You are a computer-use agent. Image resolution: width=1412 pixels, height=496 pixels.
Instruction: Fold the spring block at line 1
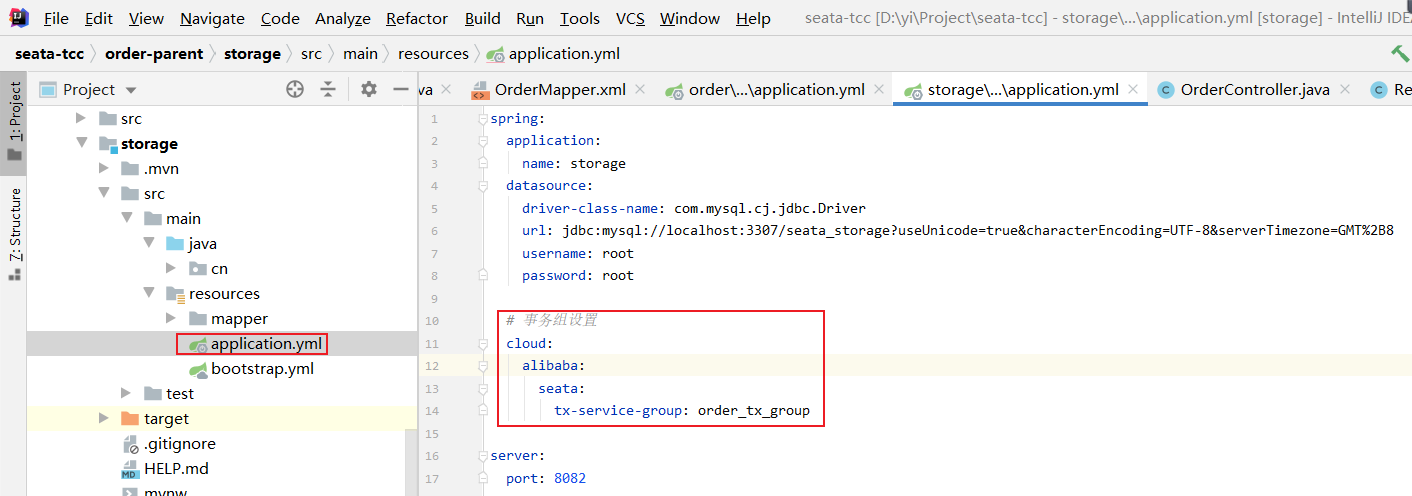tap(481, 119)
